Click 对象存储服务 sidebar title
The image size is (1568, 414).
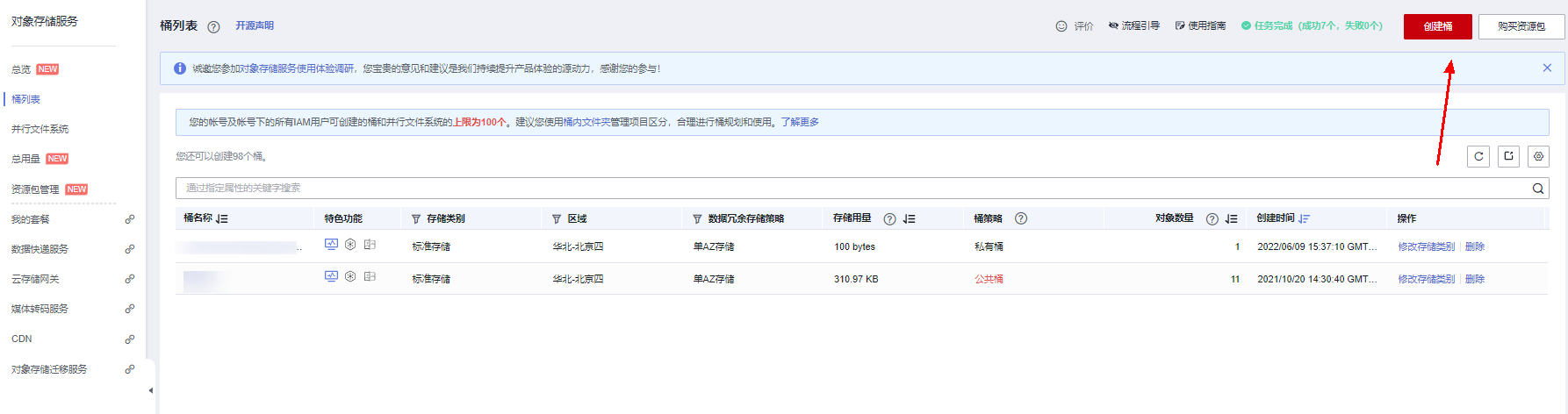click(45, 21)
